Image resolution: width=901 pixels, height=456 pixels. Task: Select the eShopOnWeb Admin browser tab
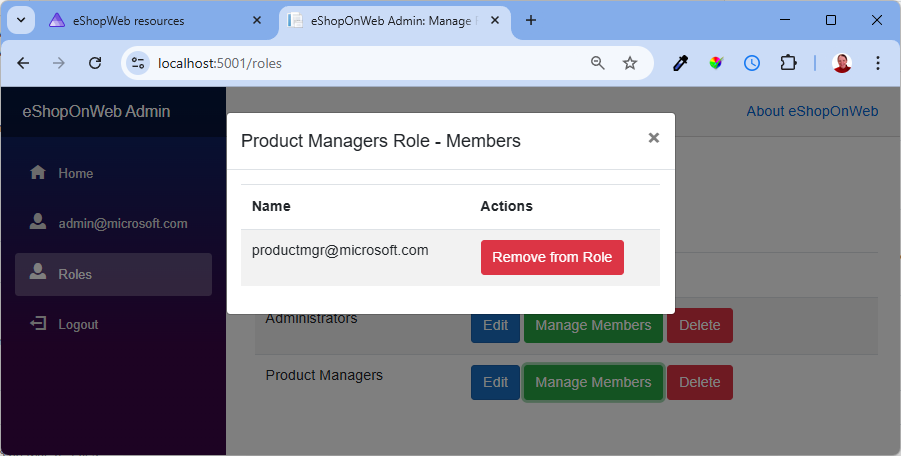[x=394, y=21]
